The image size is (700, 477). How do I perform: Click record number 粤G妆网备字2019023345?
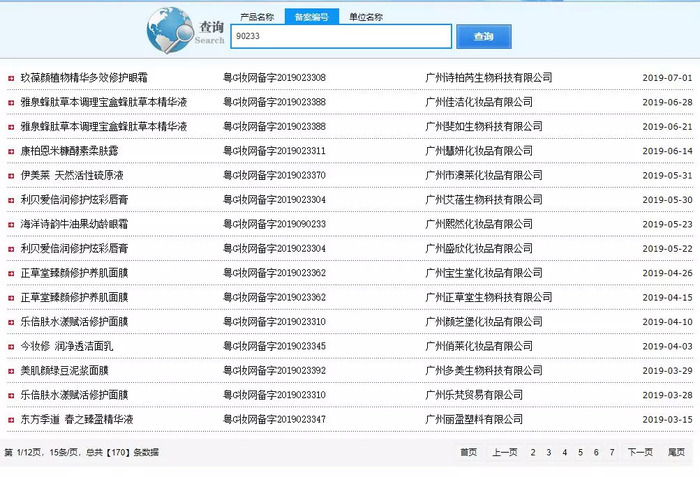pyautogui.click(x=275, y=346)
